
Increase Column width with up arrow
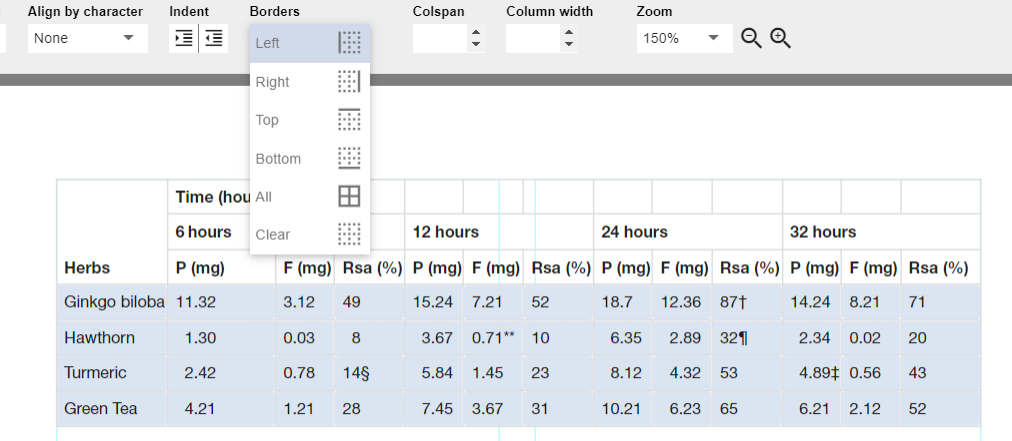pyautogui.click(x=569, y=32)
